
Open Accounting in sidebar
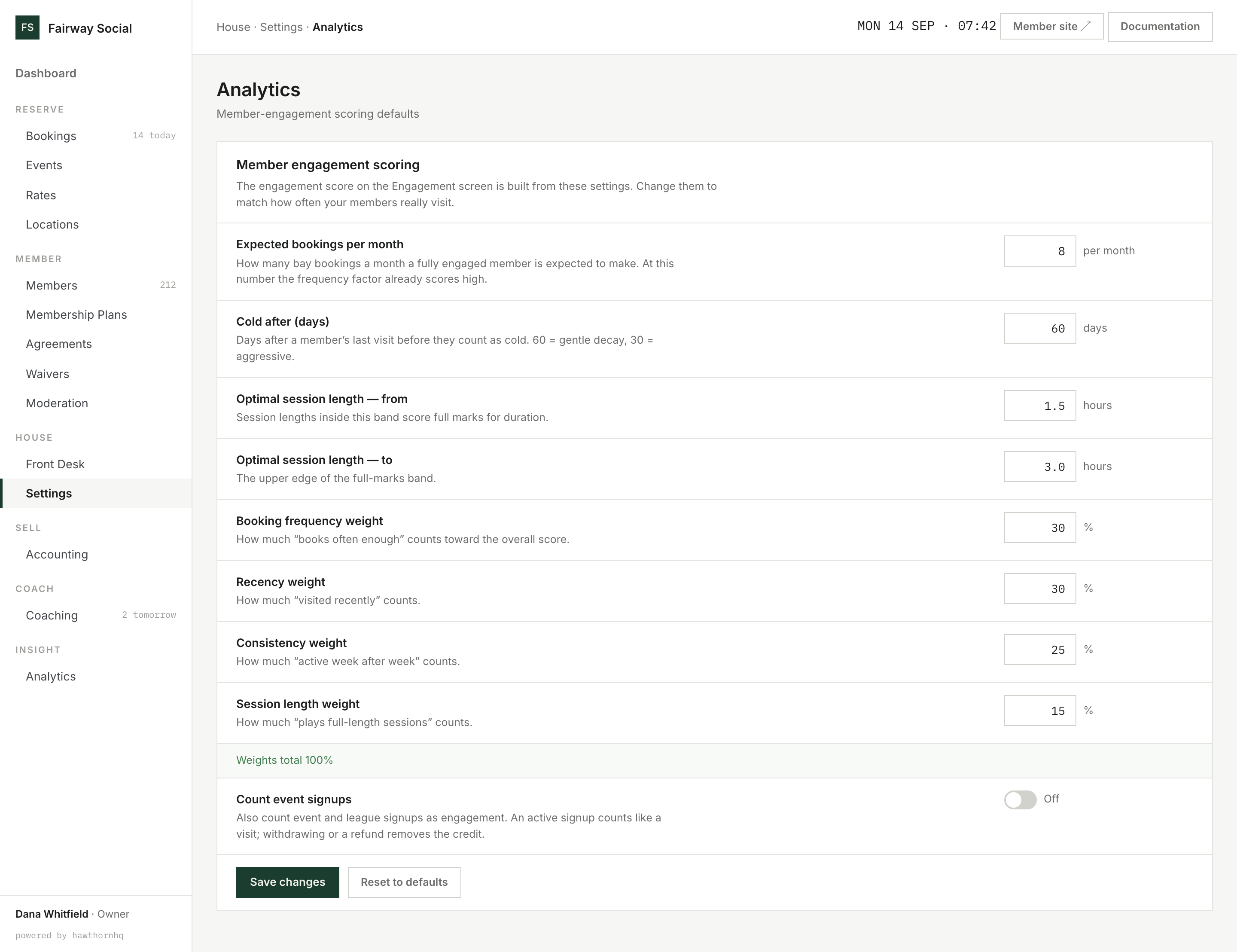[x=96, y=554]
